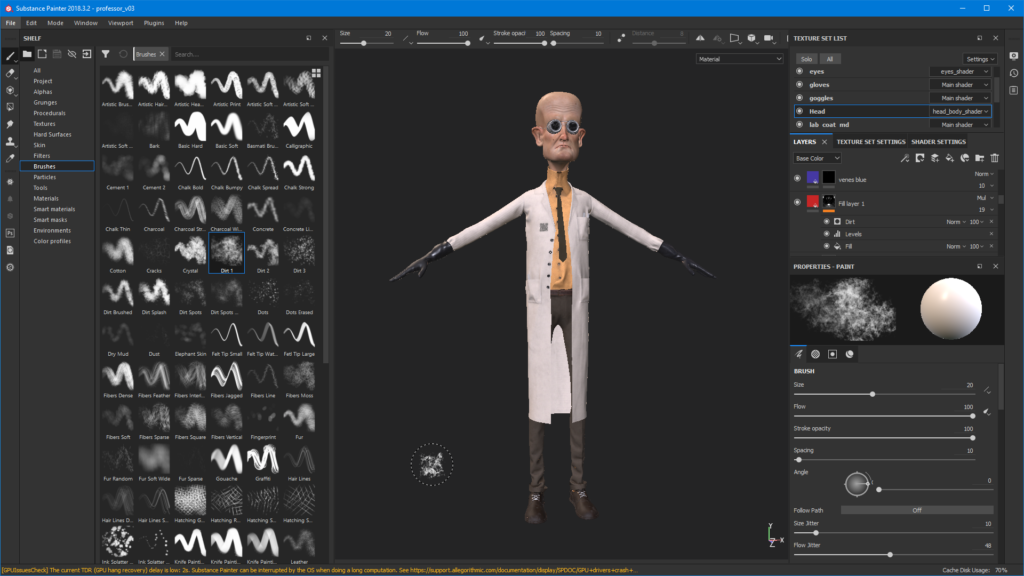
Task: Click the shelf filter funnel icon
Action: coord(106,54)
